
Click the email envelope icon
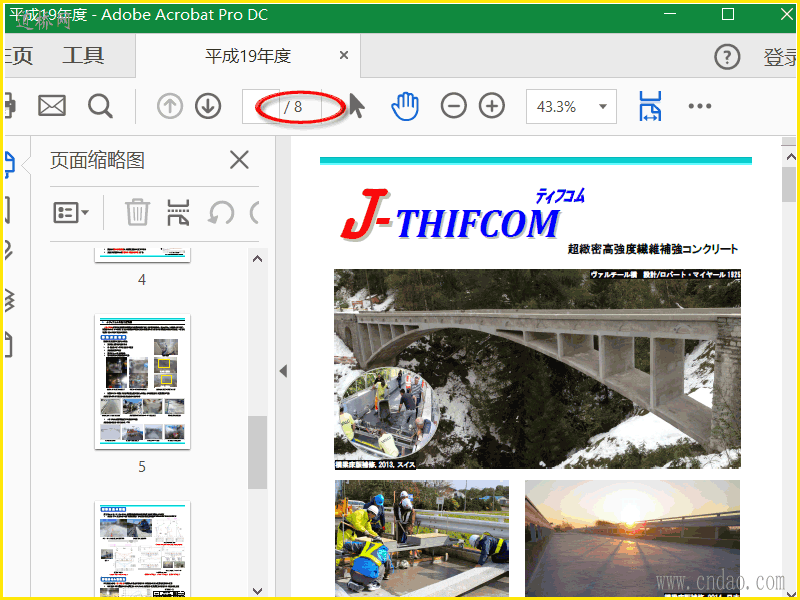[x=52, y=106]
